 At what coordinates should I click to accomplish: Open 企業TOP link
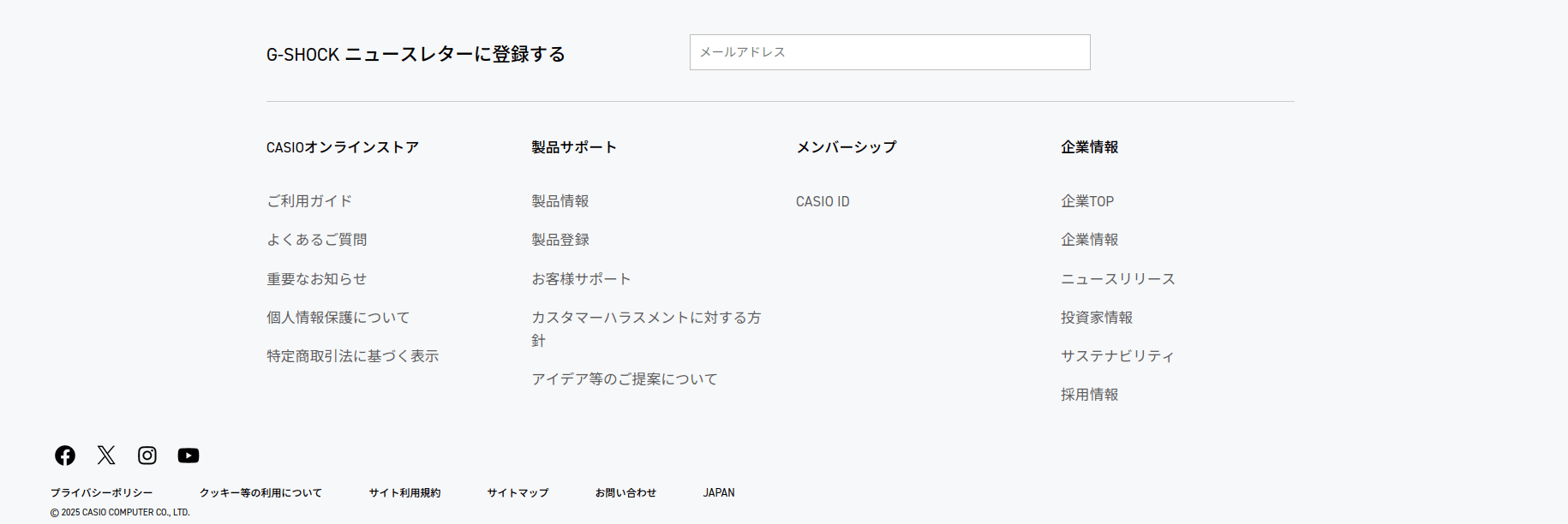(x=1087, y=201)
